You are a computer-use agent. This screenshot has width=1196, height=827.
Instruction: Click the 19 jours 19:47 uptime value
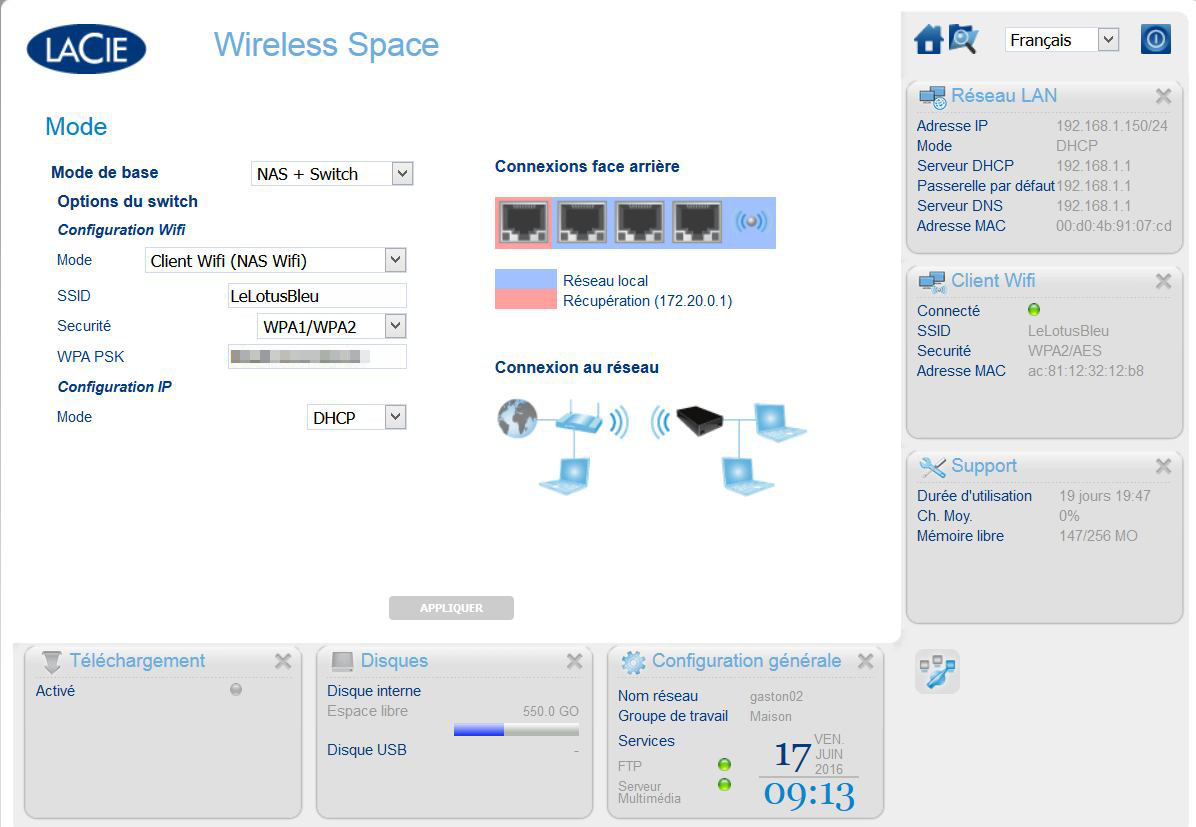click(1104, 496)
